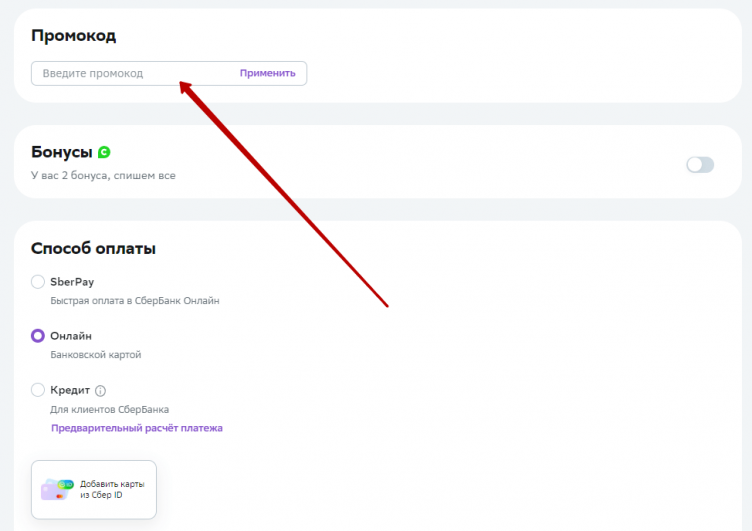Click the Промокод section heading
752x531 pixels.
[74, 36]
